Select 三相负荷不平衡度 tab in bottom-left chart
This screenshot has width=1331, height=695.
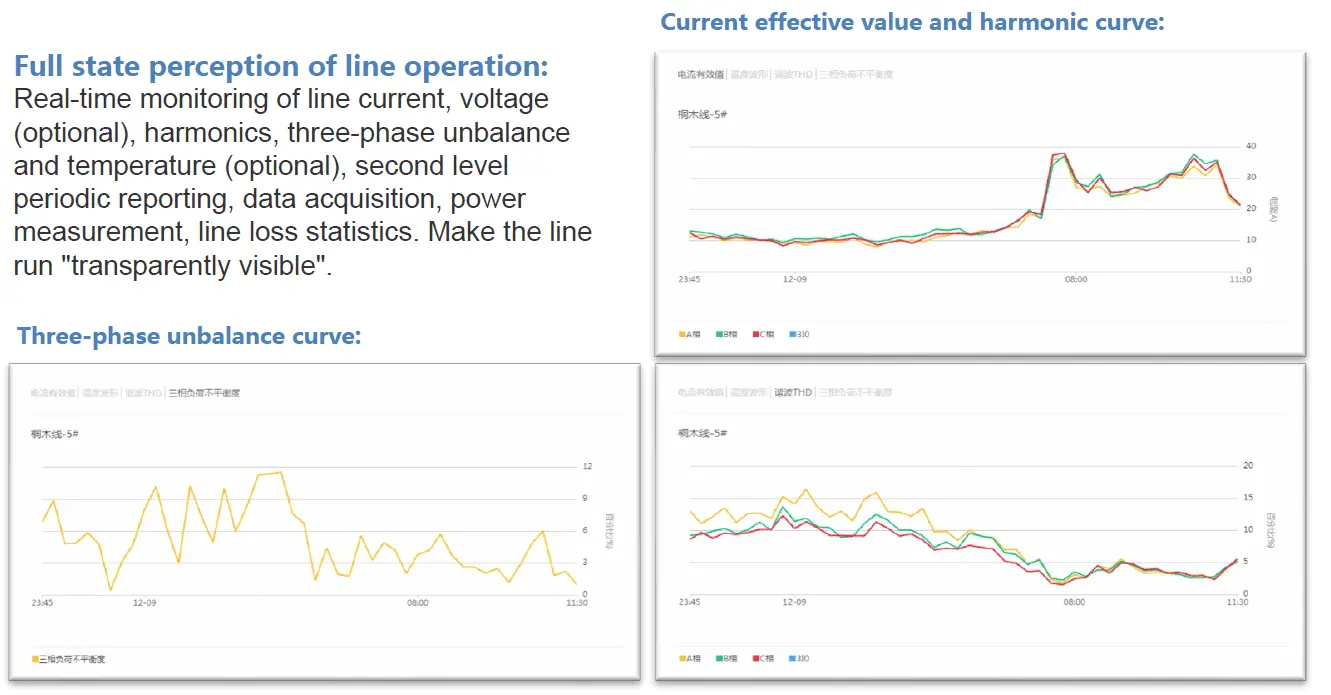203,393
